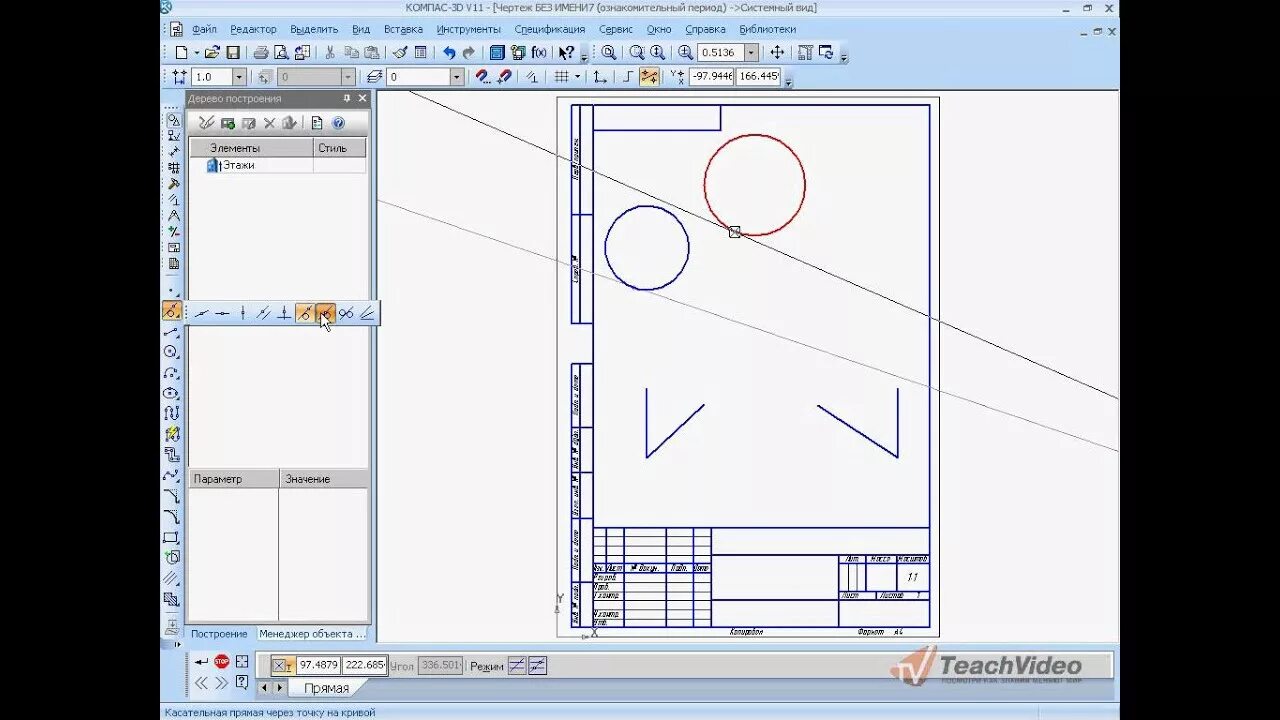The height and width of the screenshot is (720, 1280).
Task: Toggle the local coordinate system button
Action: 599,76
